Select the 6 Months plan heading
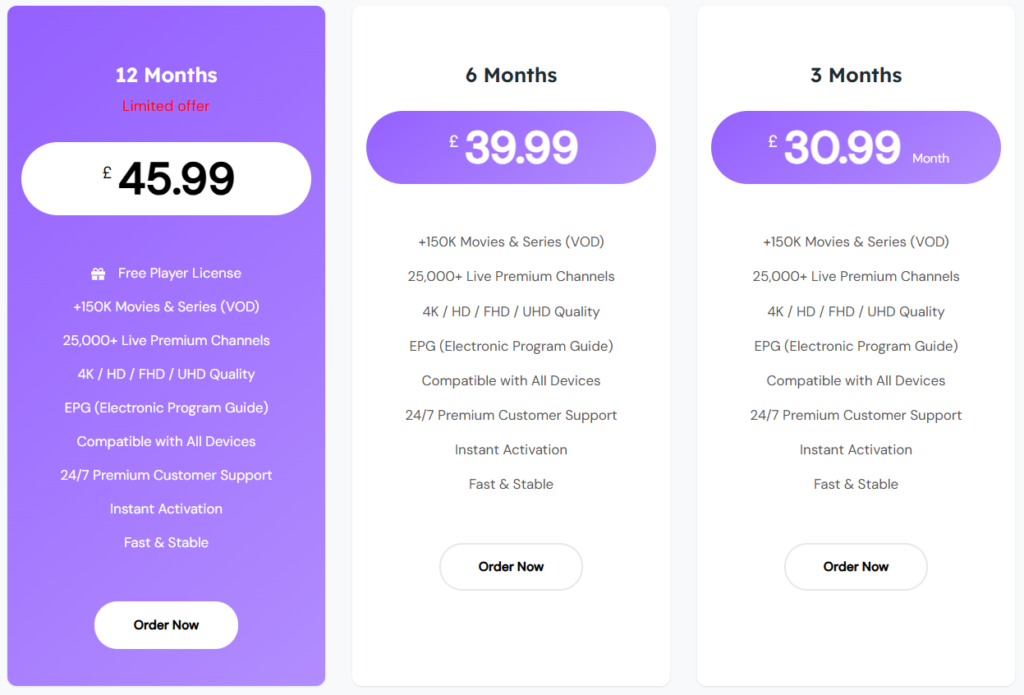 [x=511, y=75]
